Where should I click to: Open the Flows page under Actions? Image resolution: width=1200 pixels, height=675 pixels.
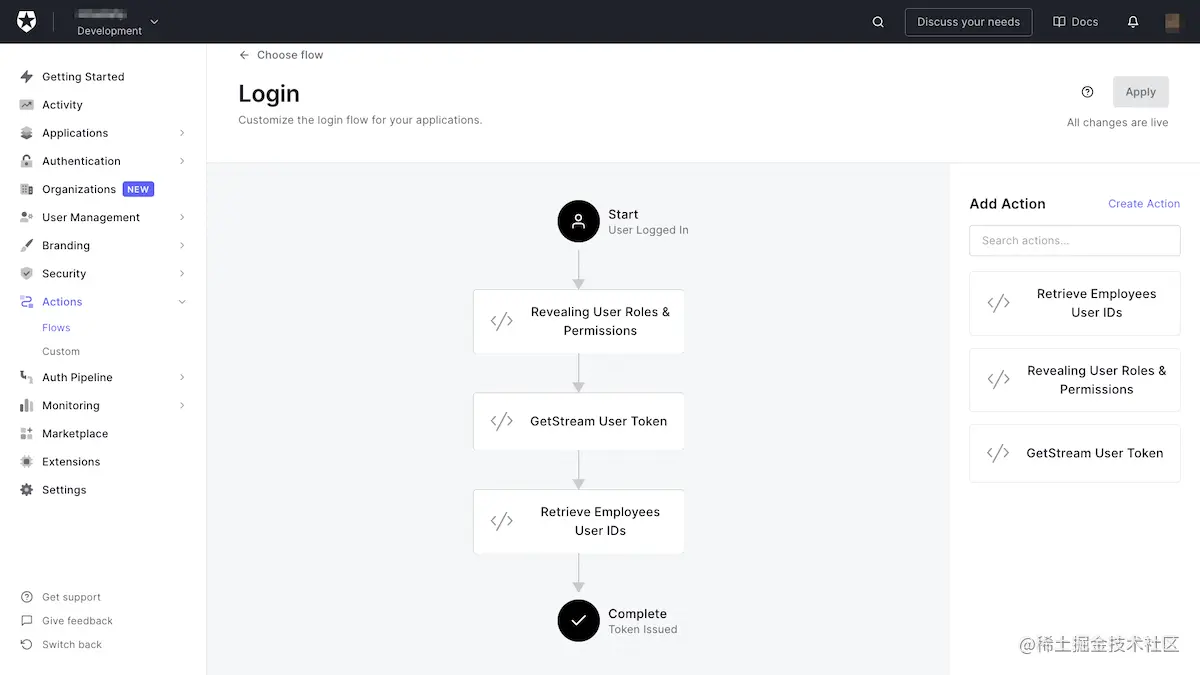(56, 327)
